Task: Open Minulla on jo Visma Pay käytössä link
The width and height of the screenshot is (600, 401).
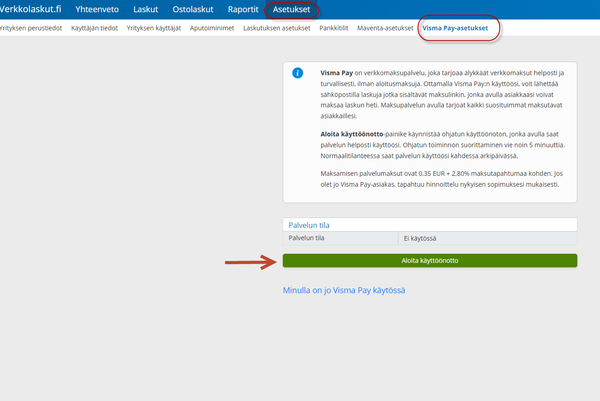Action: pyautogui.click(x=344, y=290)
